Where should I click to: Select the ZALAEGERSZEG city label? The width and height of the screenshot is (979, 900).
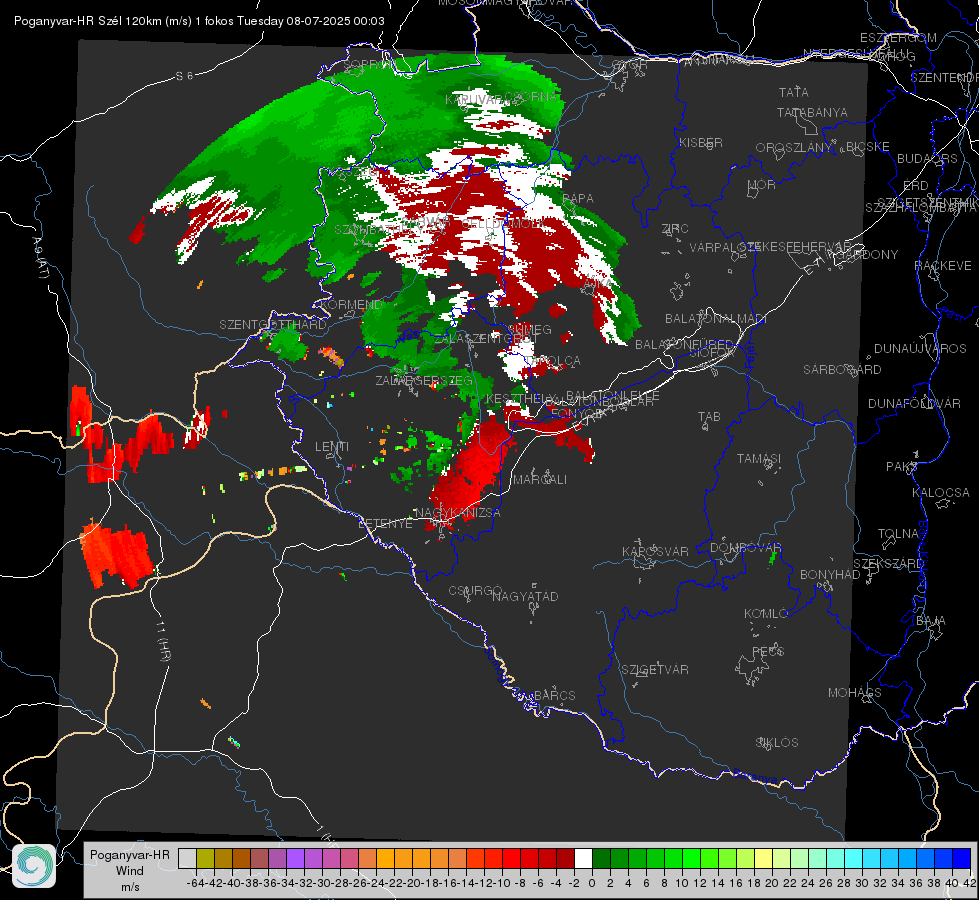[x=424, y=380]
